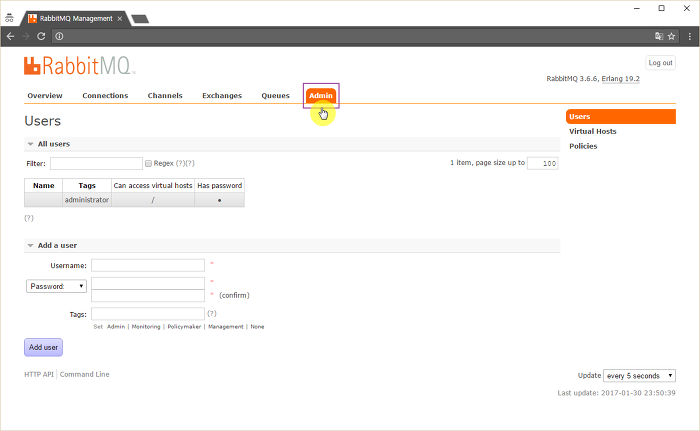Click the RabbitMQ logo
The height and width of the screenshot is (431, 700).
click(x=78, y=66)
